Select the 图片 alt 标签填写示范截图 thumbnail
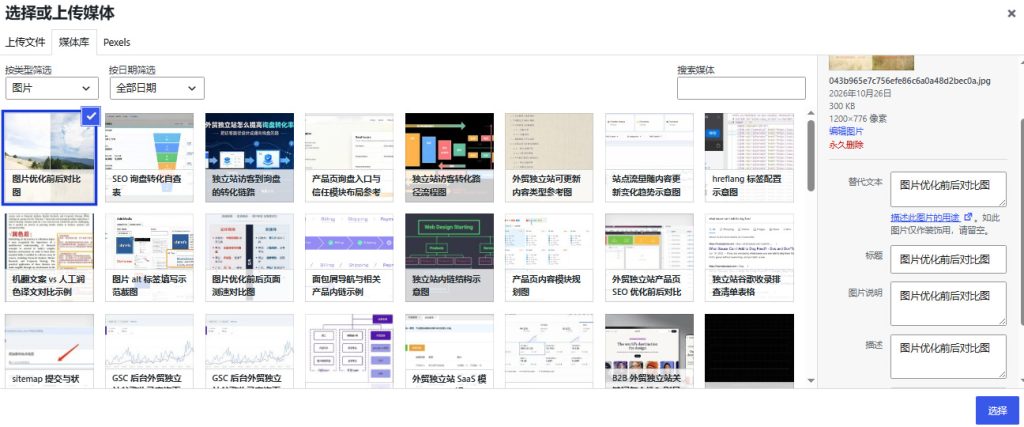This screenshot has height=427, width=1024. (150, 258)
